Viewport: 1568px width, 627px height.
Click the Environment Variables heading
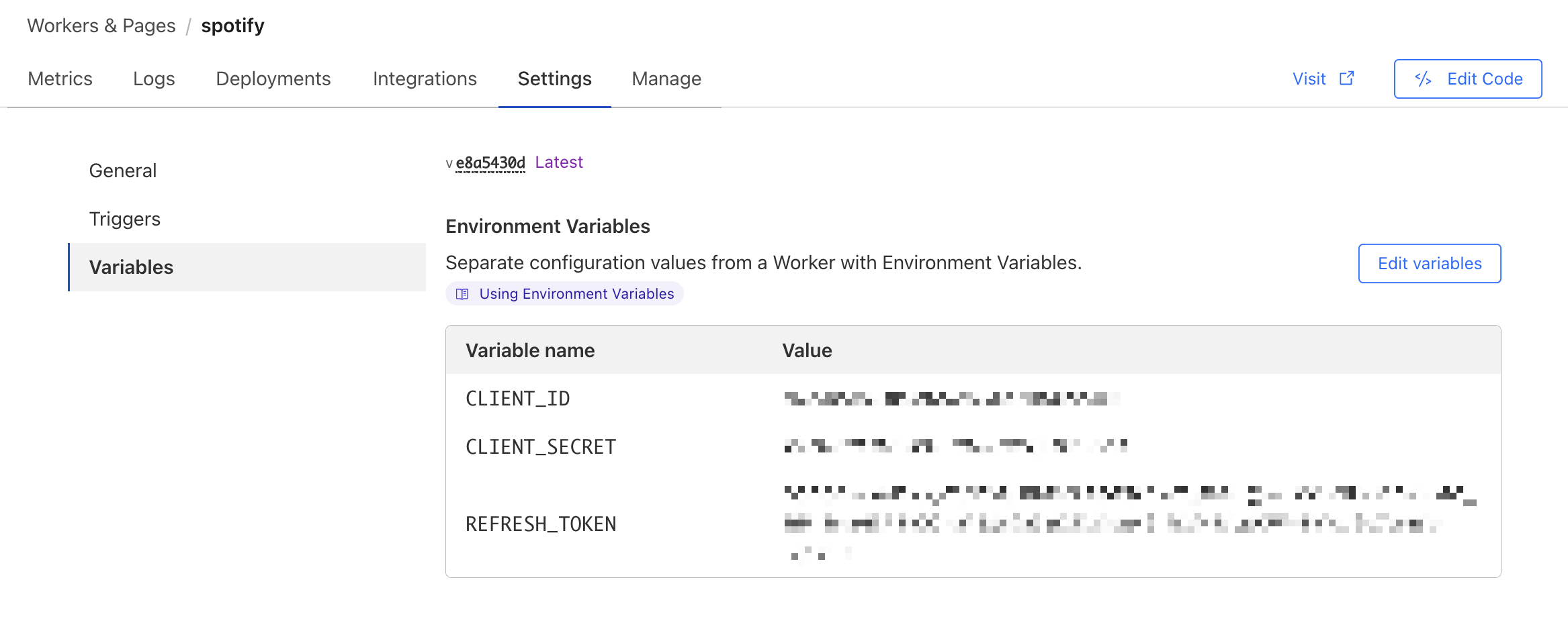pos(548,226)
